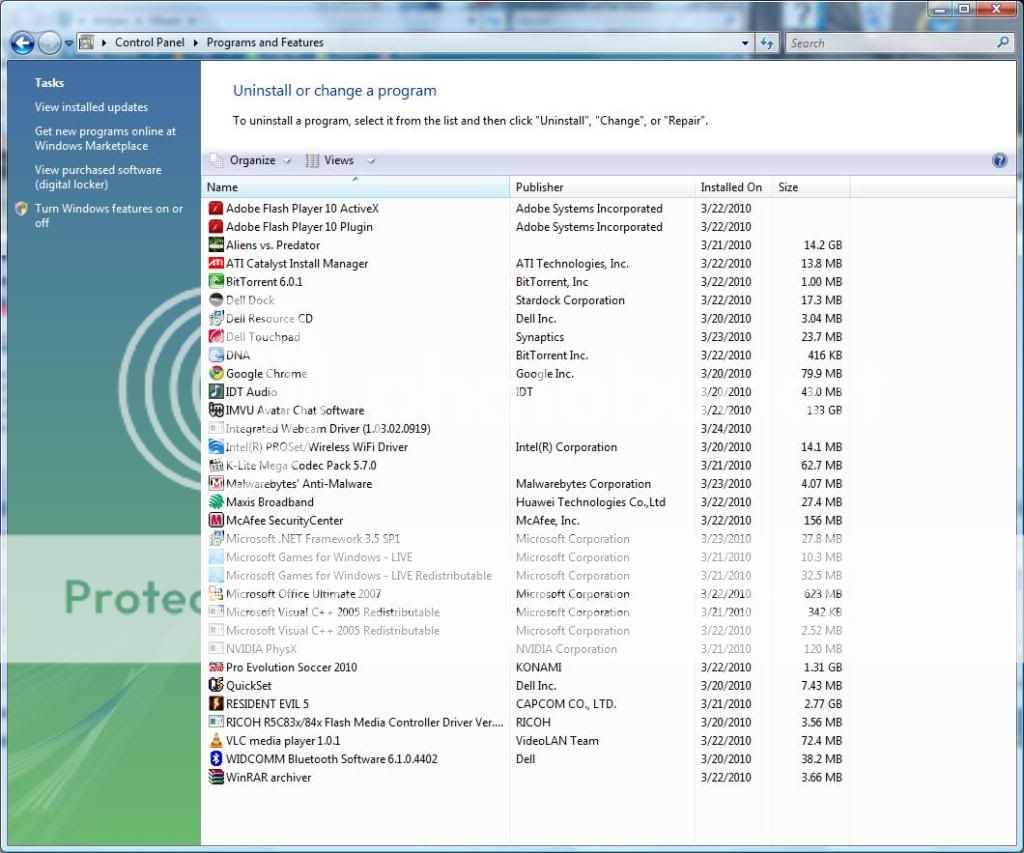Select Microsoft Games for Windows - LIVE Redistributable
This screenshot has height=853, width=1024.
(x=526, y=575)
